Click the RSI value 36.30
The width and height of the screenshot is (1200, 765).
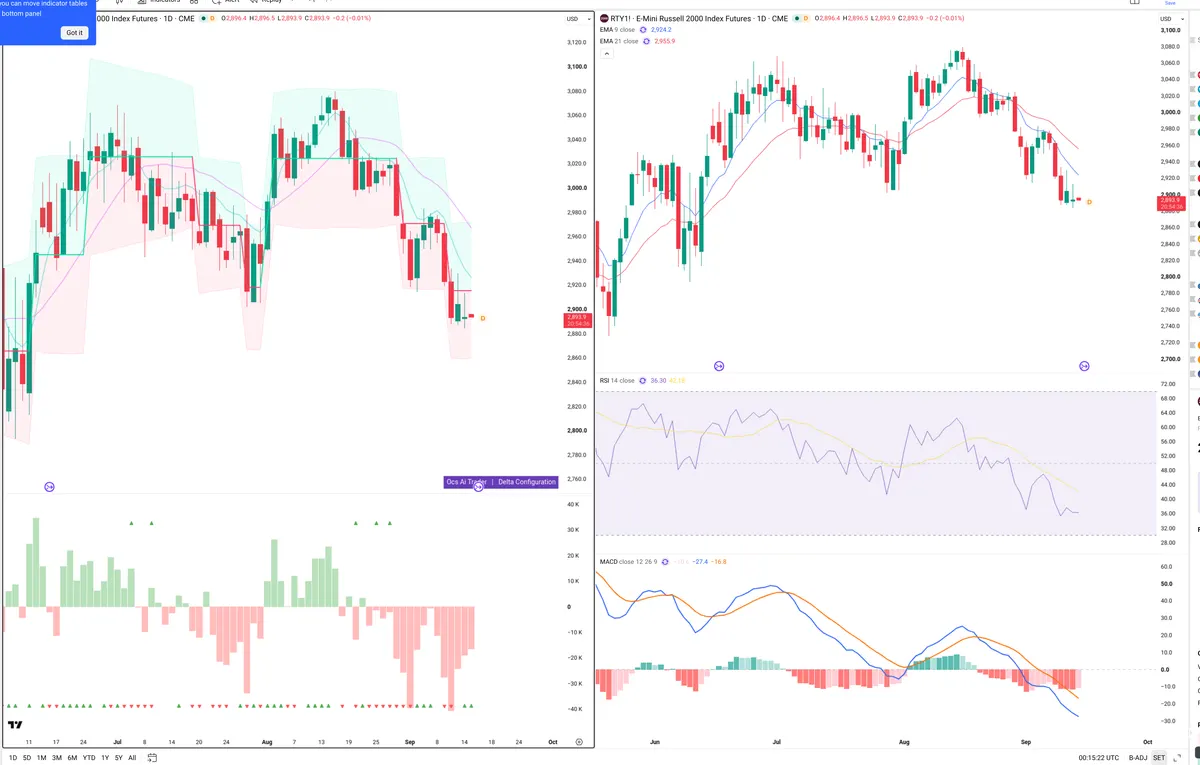coord(658,380)
